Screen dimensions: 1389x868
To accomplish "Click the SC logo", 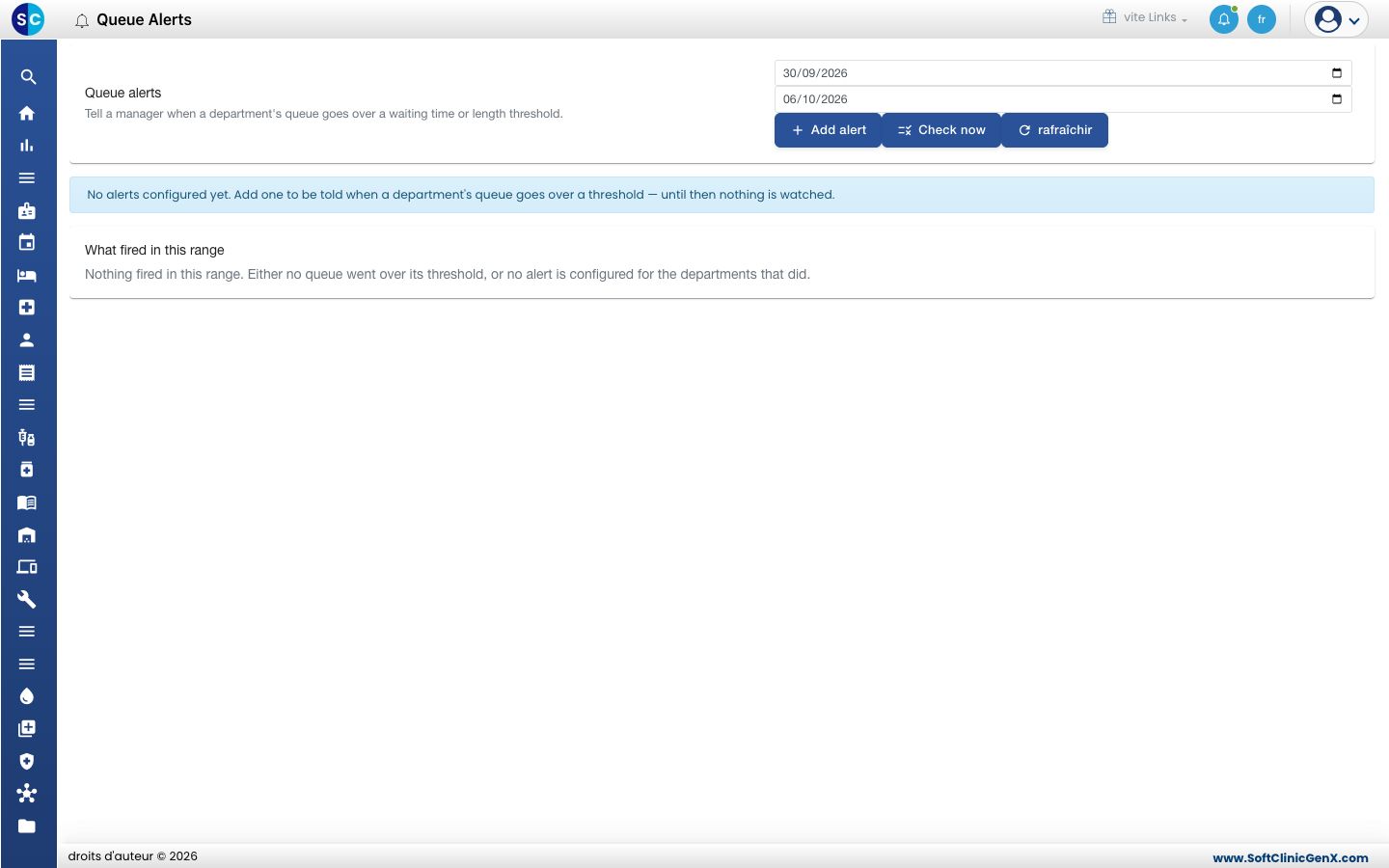I will click(x=28, y=19).
